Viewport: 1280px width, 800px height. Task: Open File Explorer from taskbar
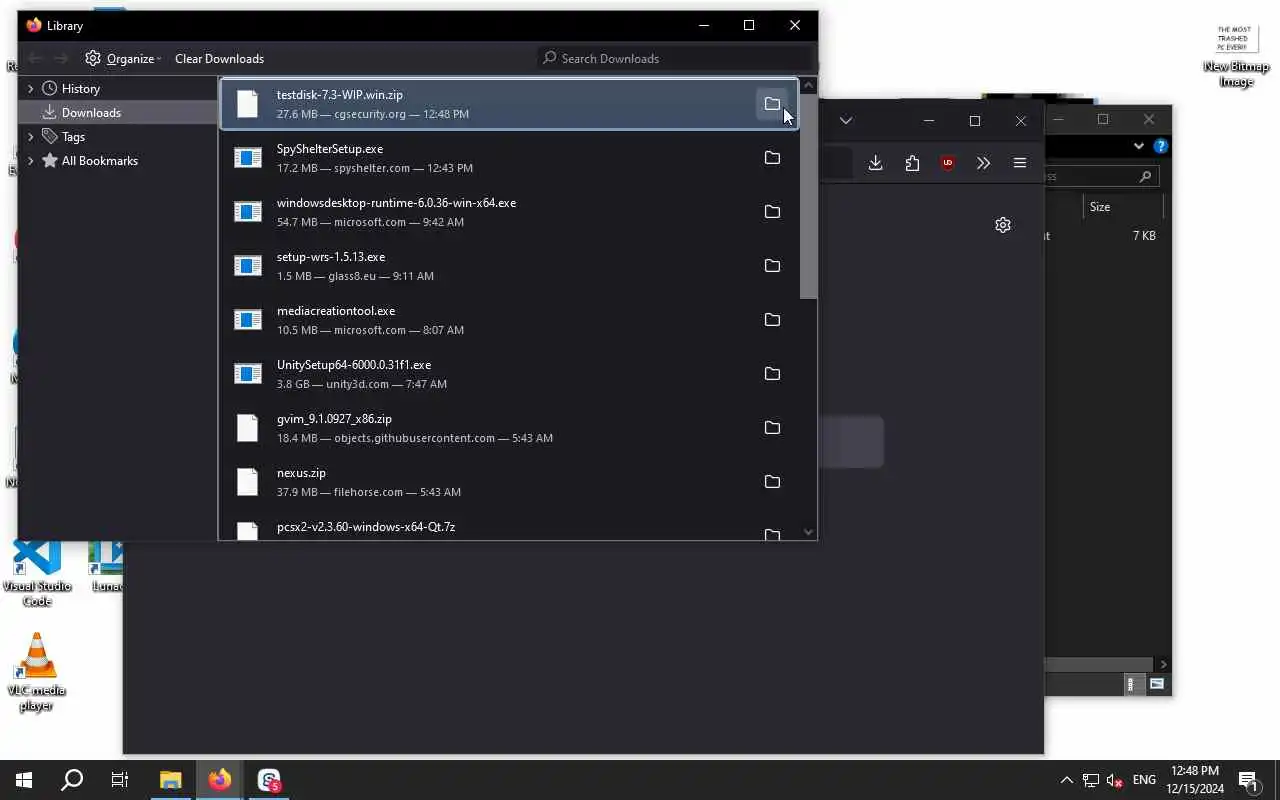(x=171, y=780)
